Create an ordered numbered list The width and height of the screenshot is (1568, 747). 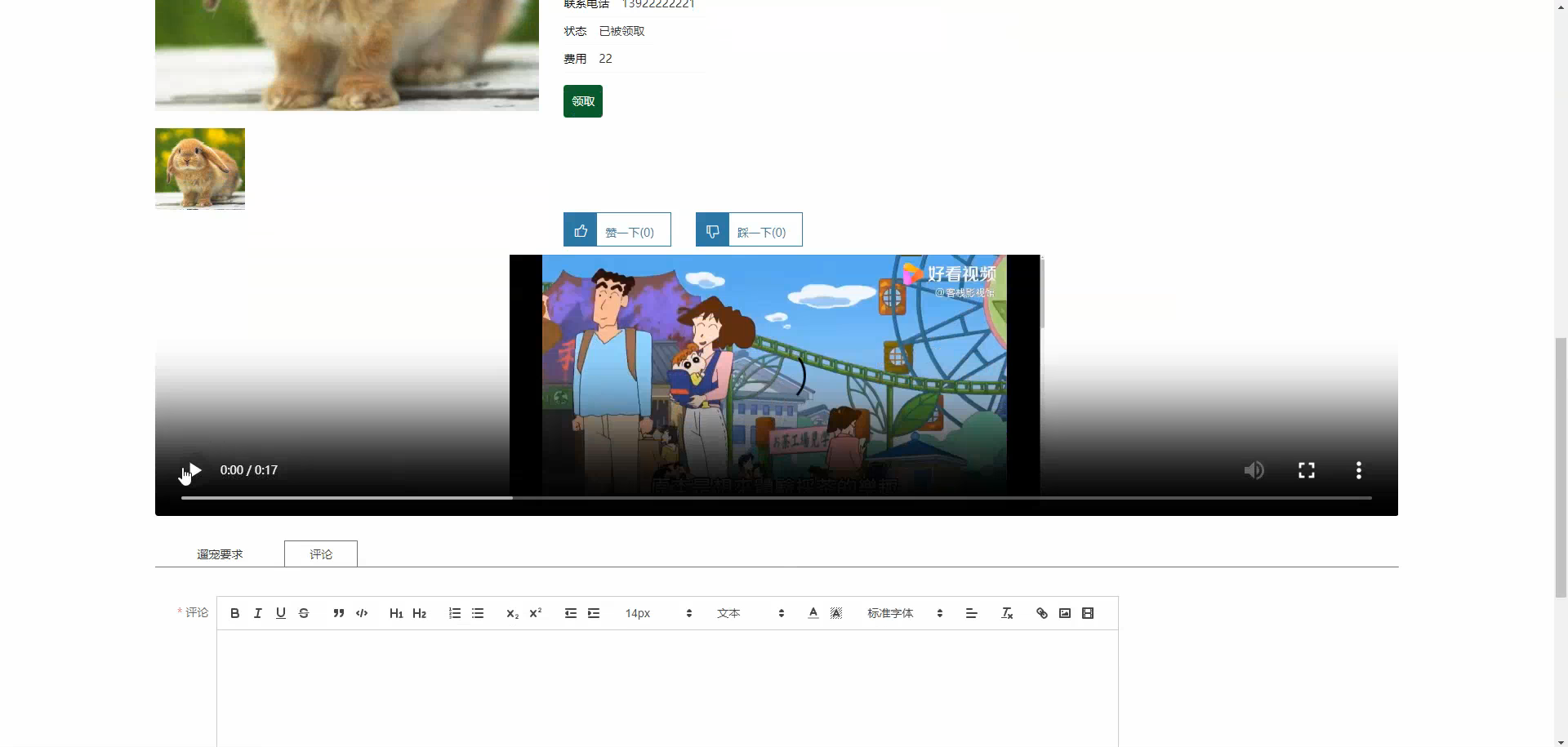click(x=455, y=613)
